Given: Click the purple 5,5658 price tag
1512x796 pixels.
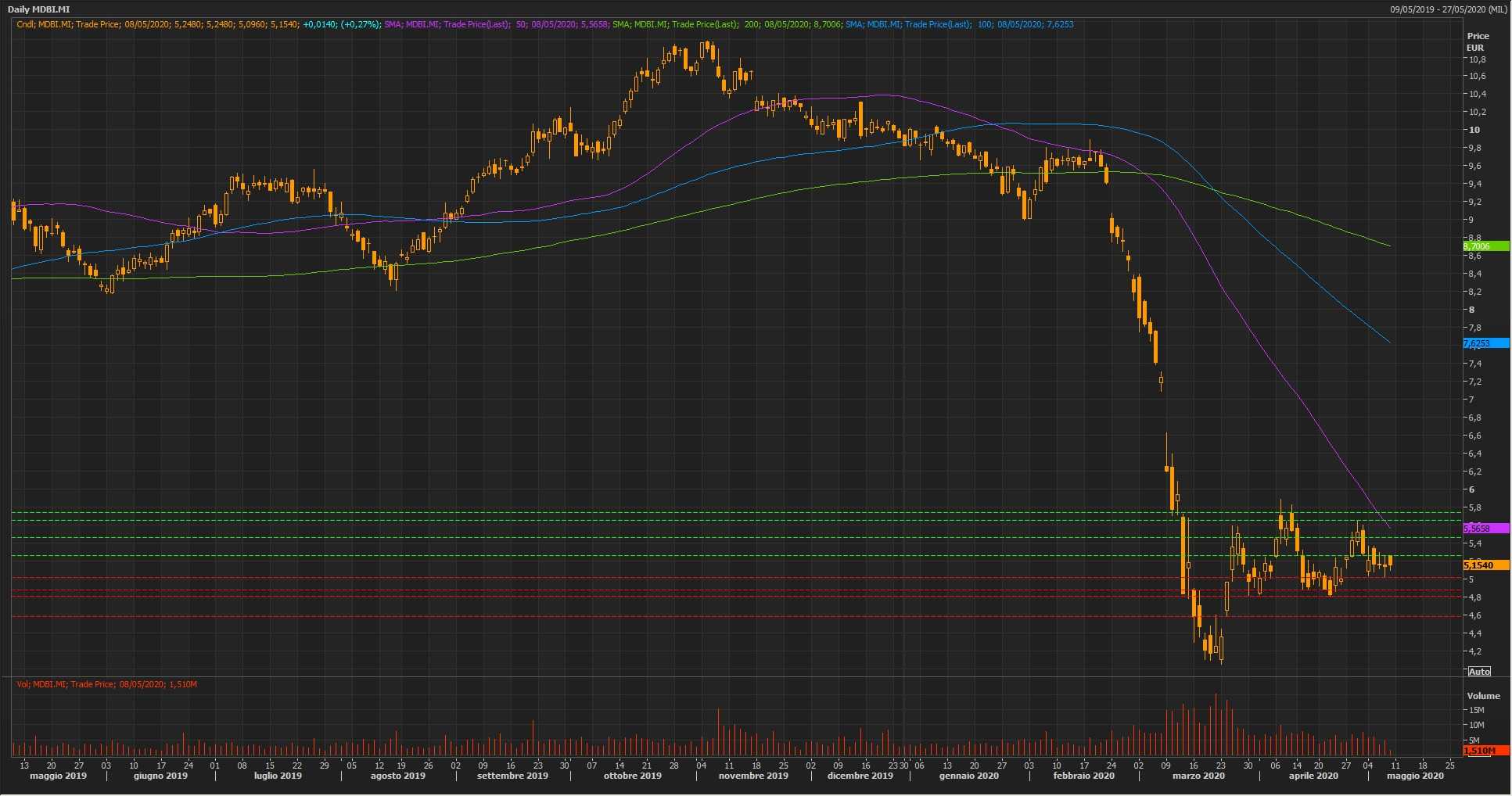Looking at the screenshot, I should pos(1485,529).
